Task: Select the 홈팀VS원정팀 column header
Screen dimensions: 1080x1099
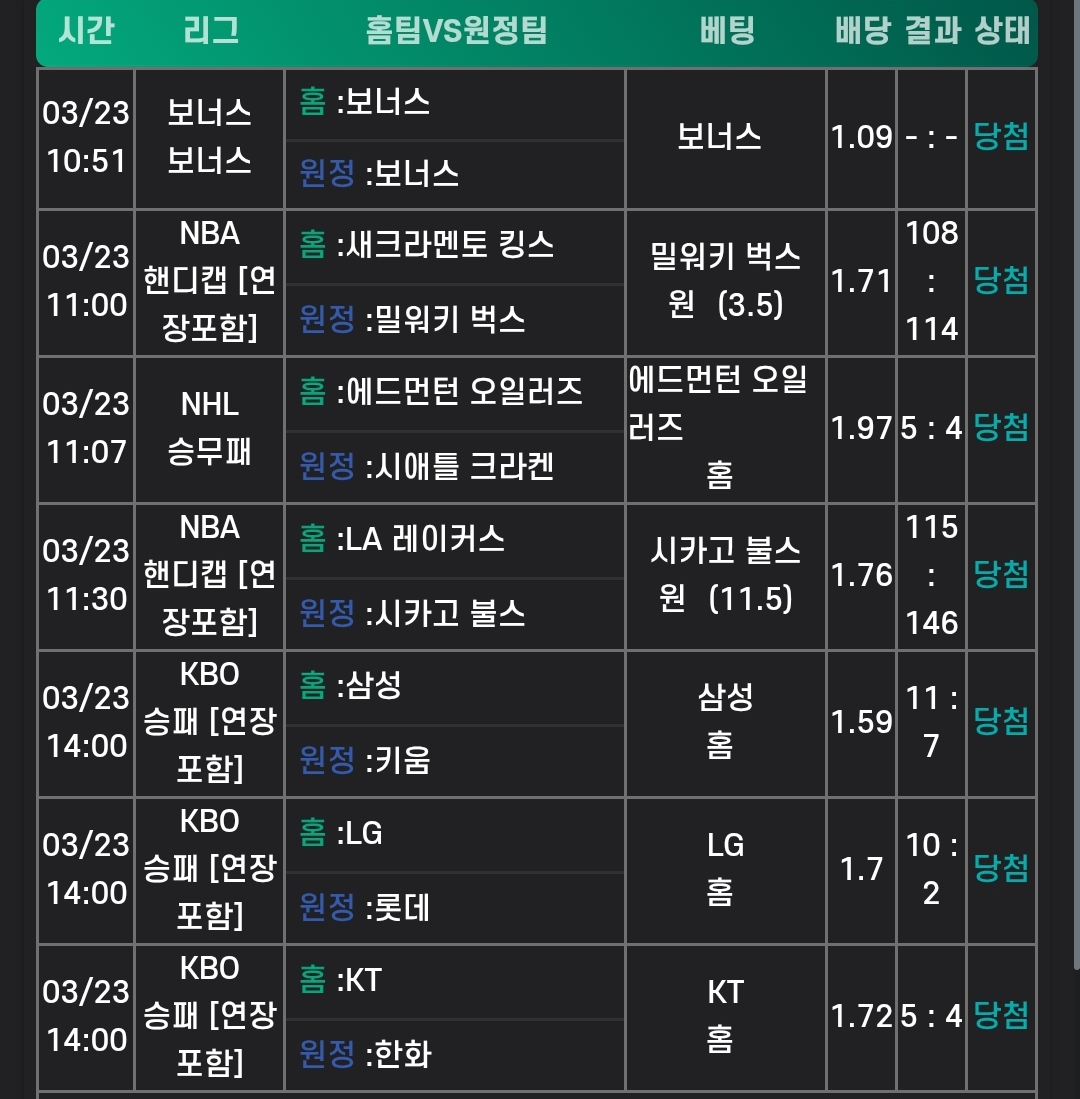Action: (x=456, y=31)
